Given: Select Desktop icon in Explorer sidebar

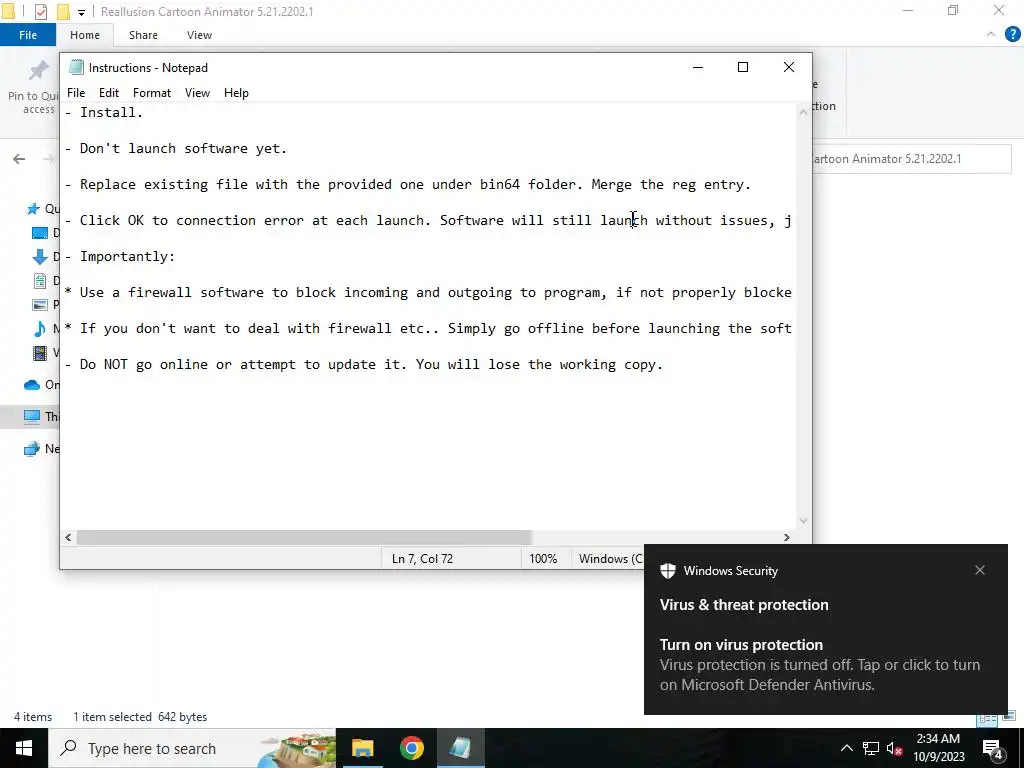Looking at the screenshot, I should pos(40,233).
